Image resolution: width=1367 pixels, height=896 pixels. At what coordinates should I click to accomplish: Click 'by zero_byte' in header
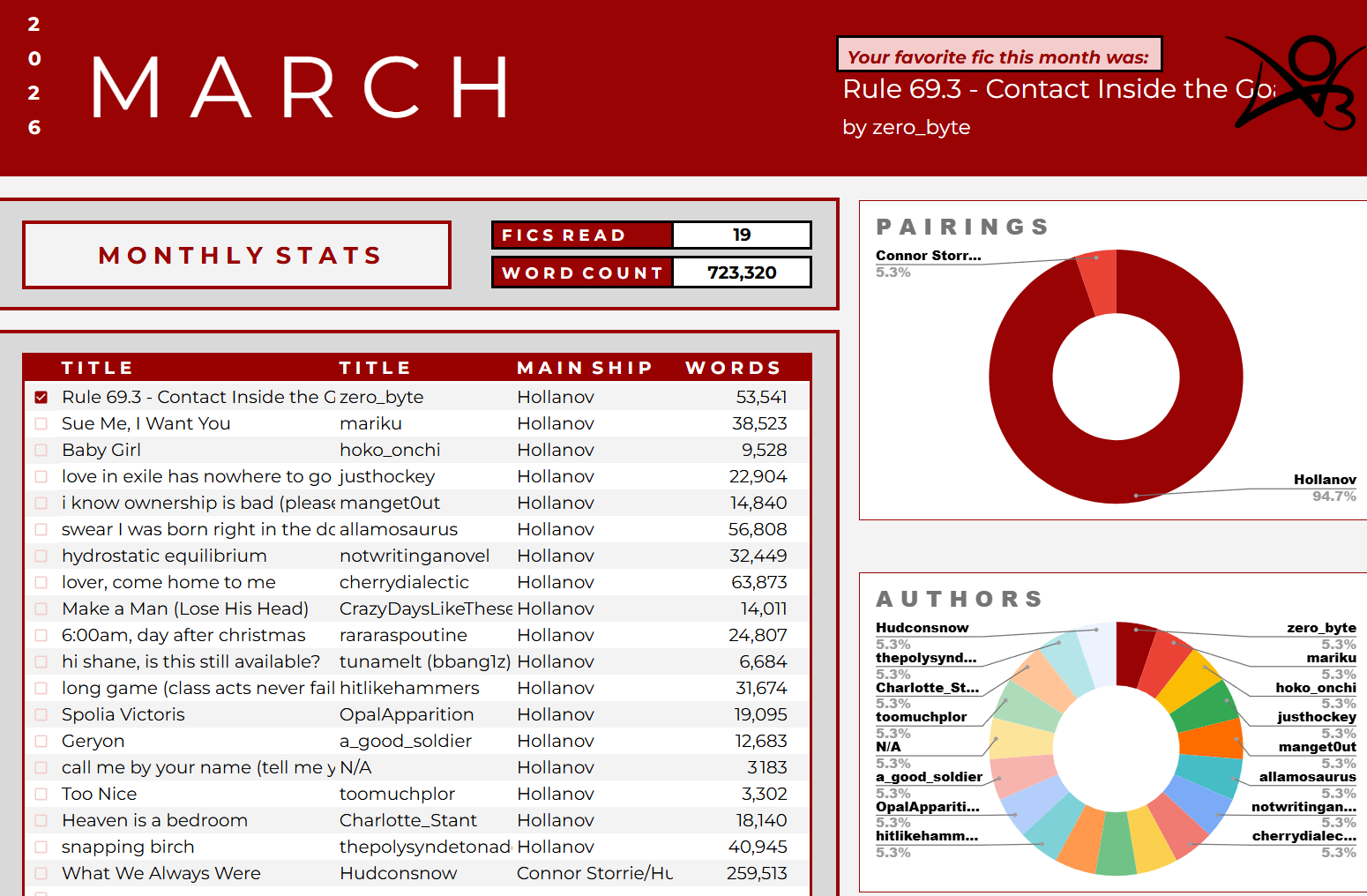coord(907,127)
